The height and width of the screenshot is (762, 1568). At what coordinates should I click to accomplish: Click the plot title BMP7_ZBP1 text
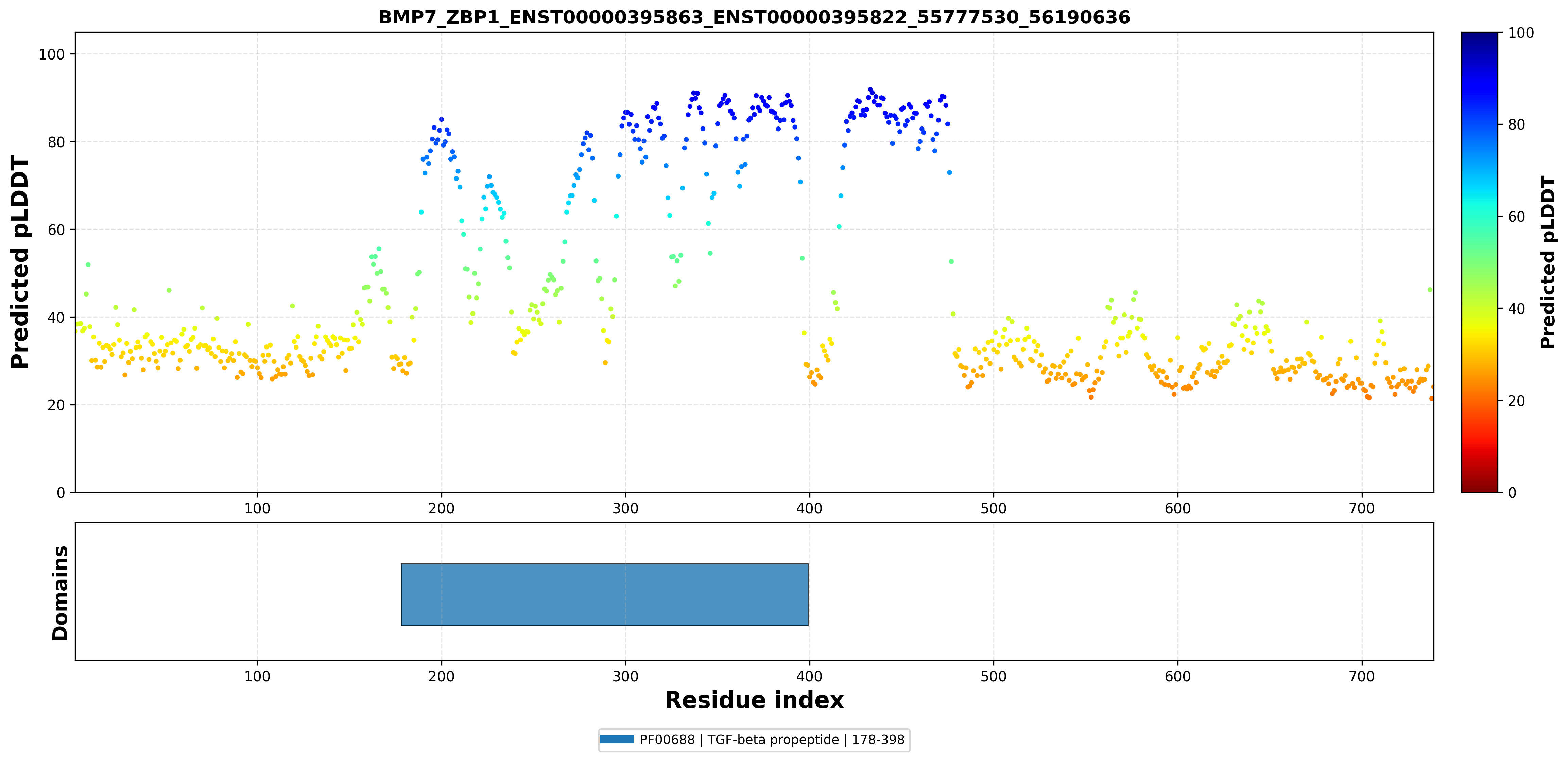point(754,17)
